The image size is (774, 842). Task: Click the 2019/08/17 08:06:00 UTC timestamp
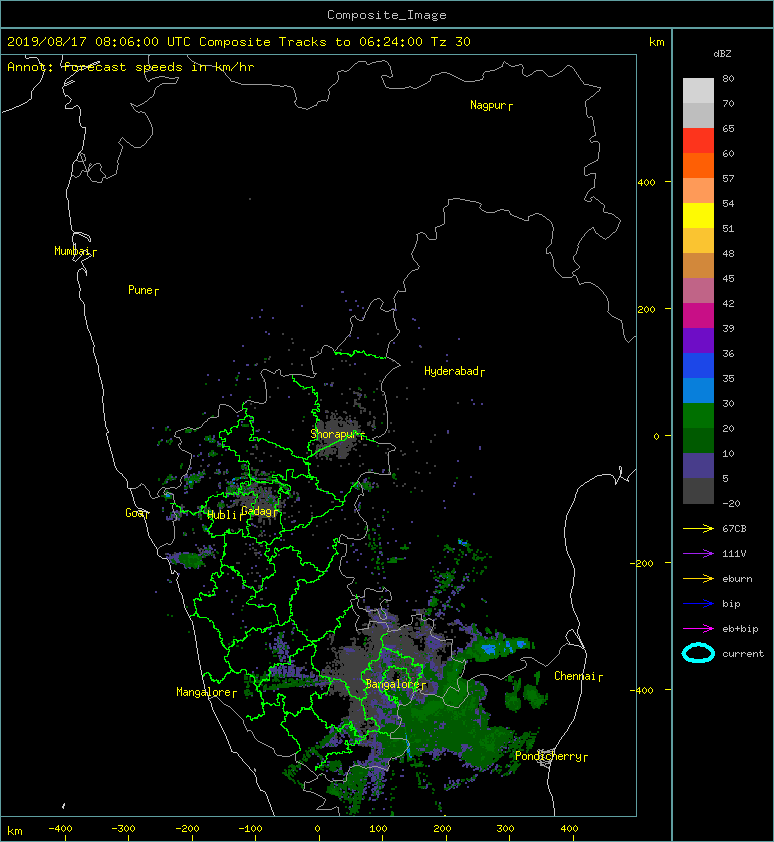pyautogui.click(x=99, y=41)
